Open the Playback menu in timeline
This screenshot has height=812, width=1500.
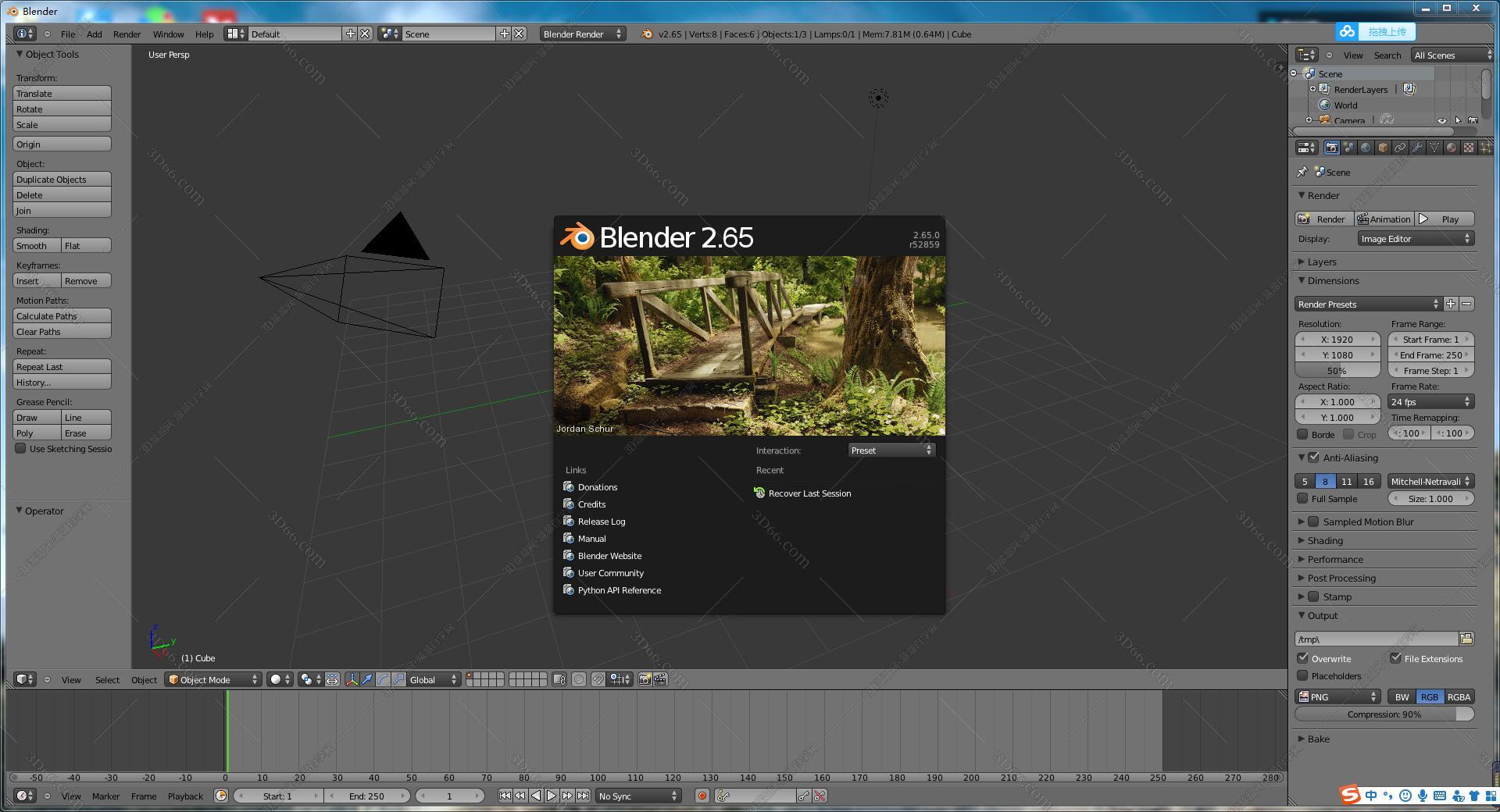pyautogui.click(x=185, y=796)
